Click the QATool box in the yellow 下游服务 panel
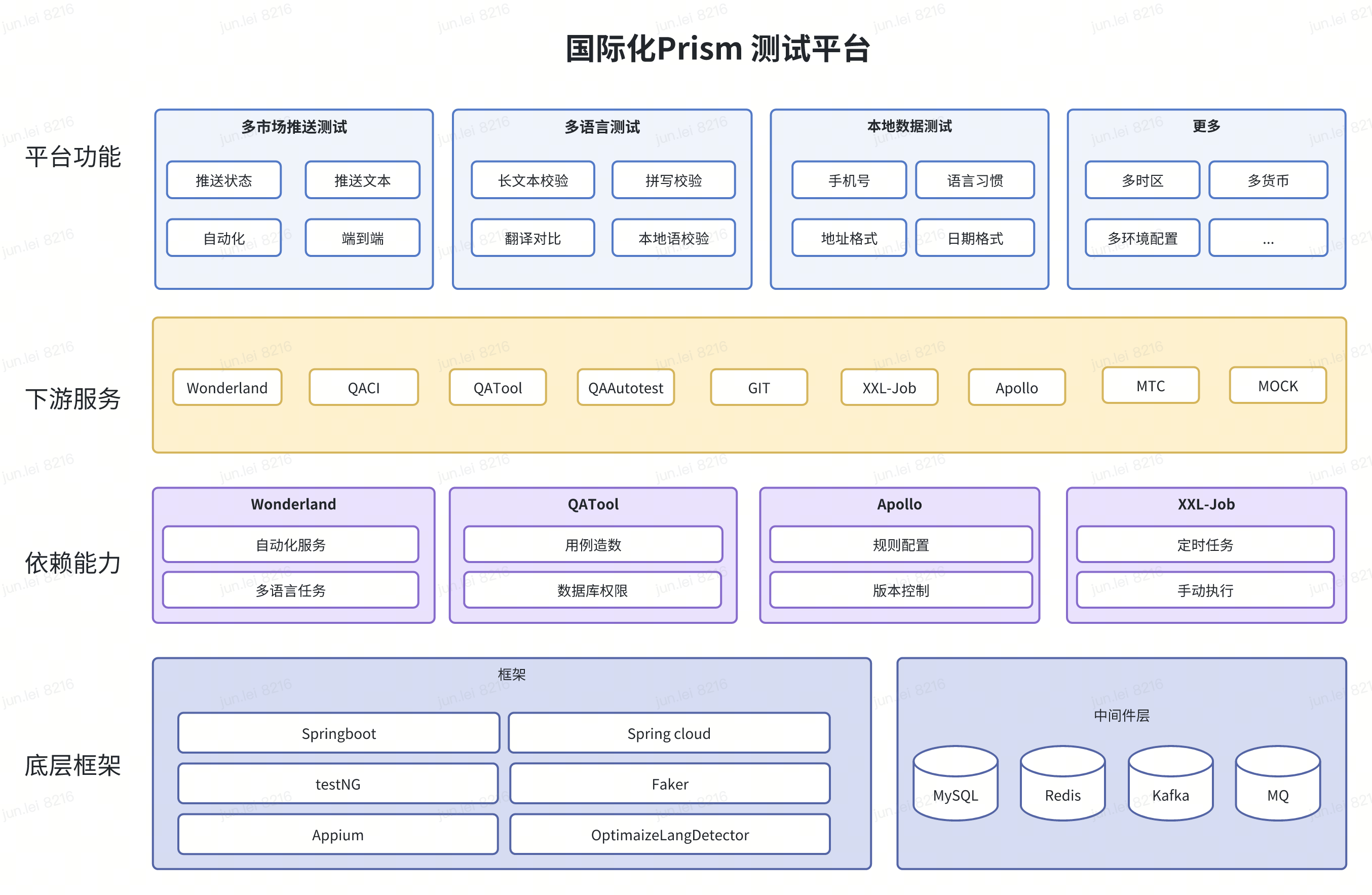The height and width of the screenshot is (895, 1372). [x=498, y=387]
